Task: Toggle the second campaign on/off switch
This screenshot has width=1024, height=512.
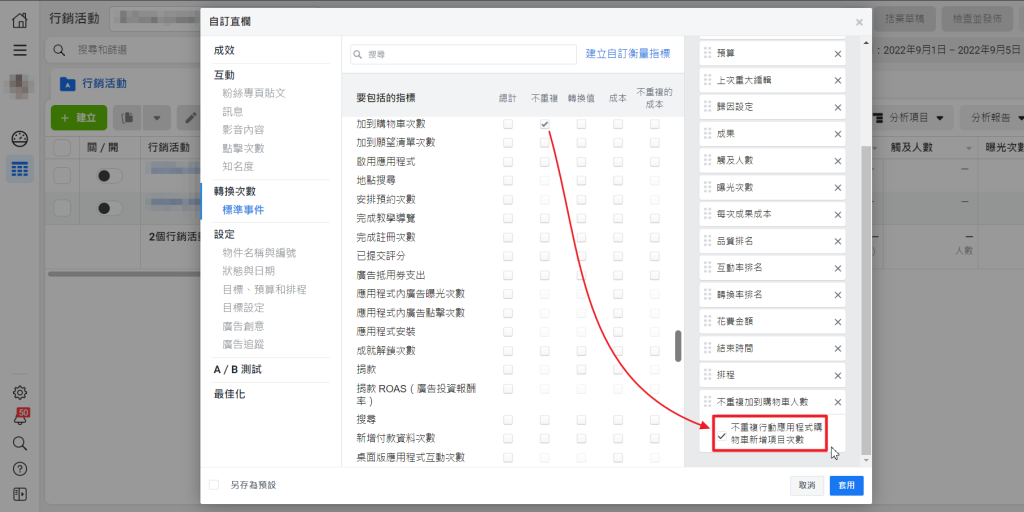Action: click(x=110, y=208)
